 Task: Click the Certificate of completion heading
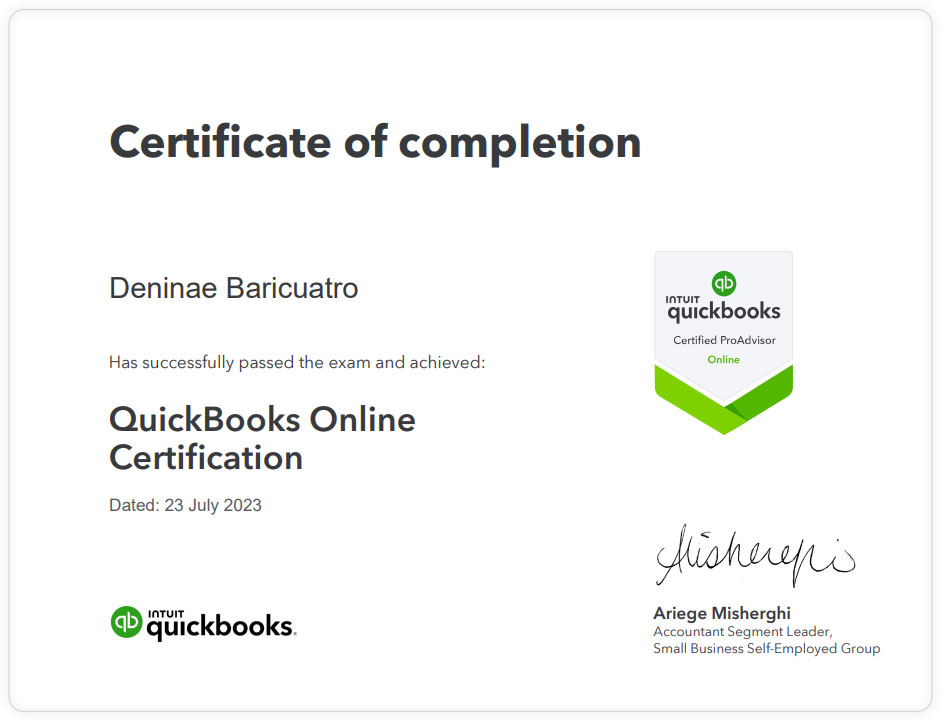[x=375, y=142]
